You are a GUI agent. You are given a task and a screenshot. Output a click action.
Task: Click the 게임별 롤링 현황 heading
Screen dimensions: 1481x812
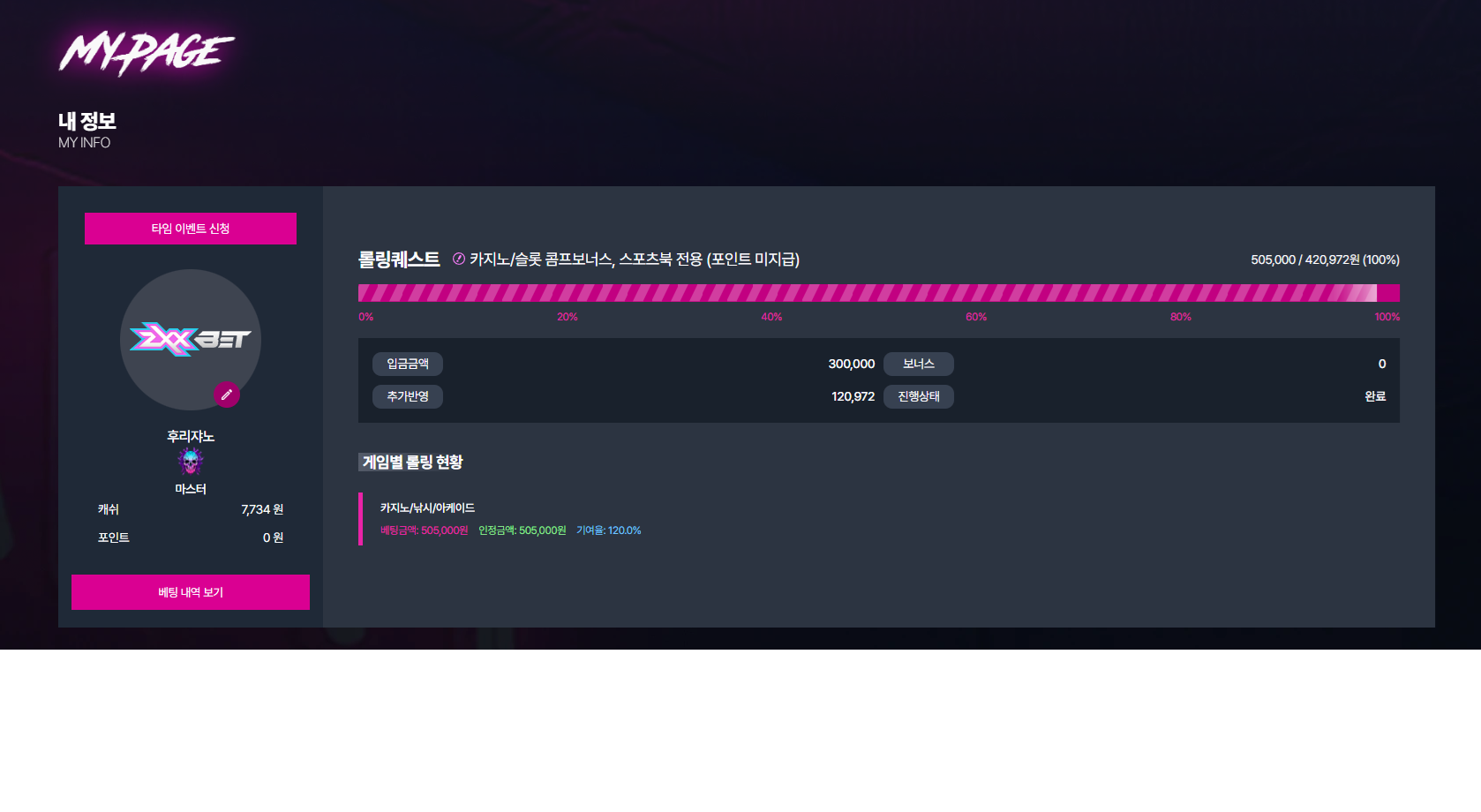[411, 462]
